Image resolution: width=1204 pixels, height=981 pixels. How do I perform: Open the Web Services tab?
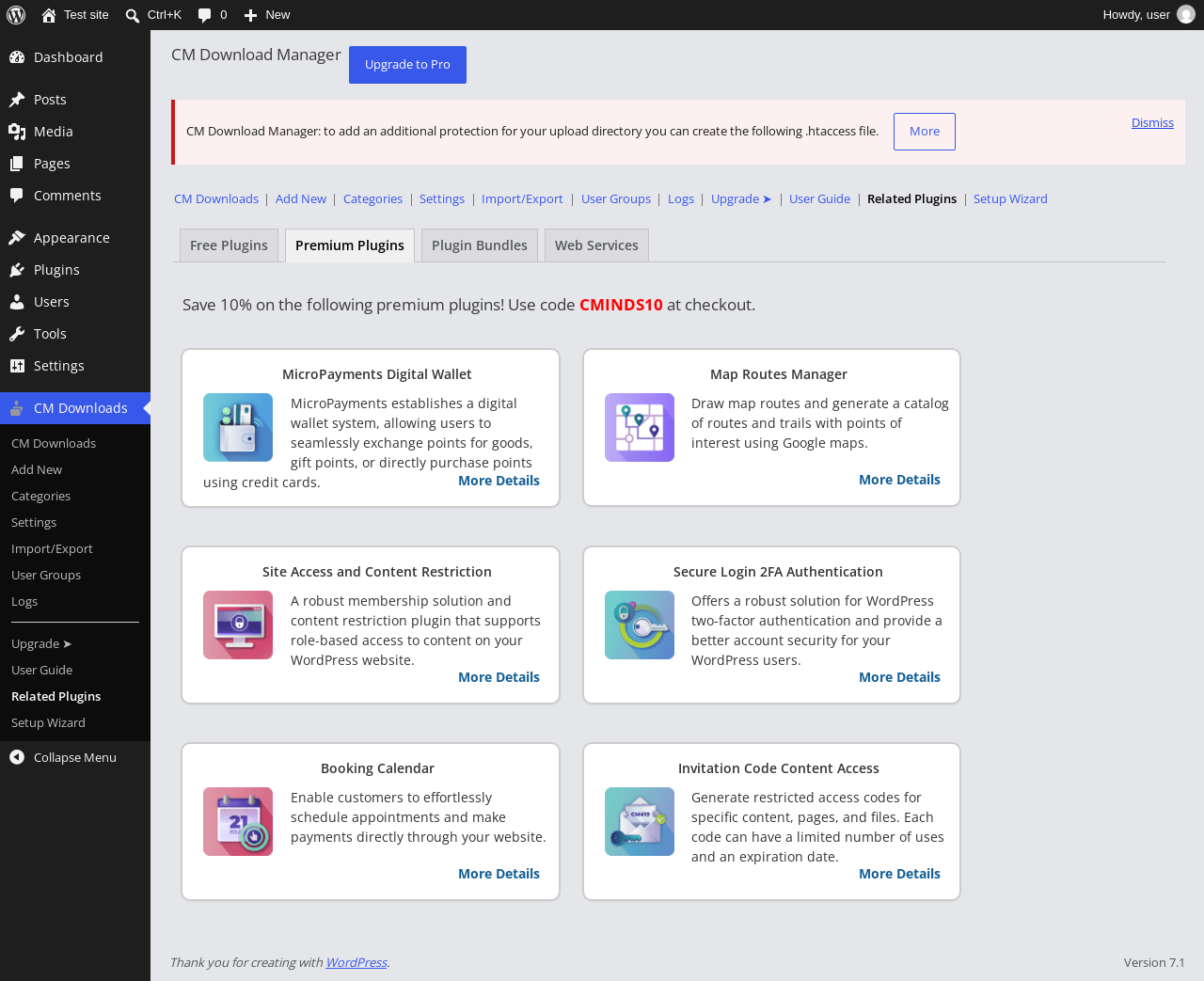coord(596,245)
